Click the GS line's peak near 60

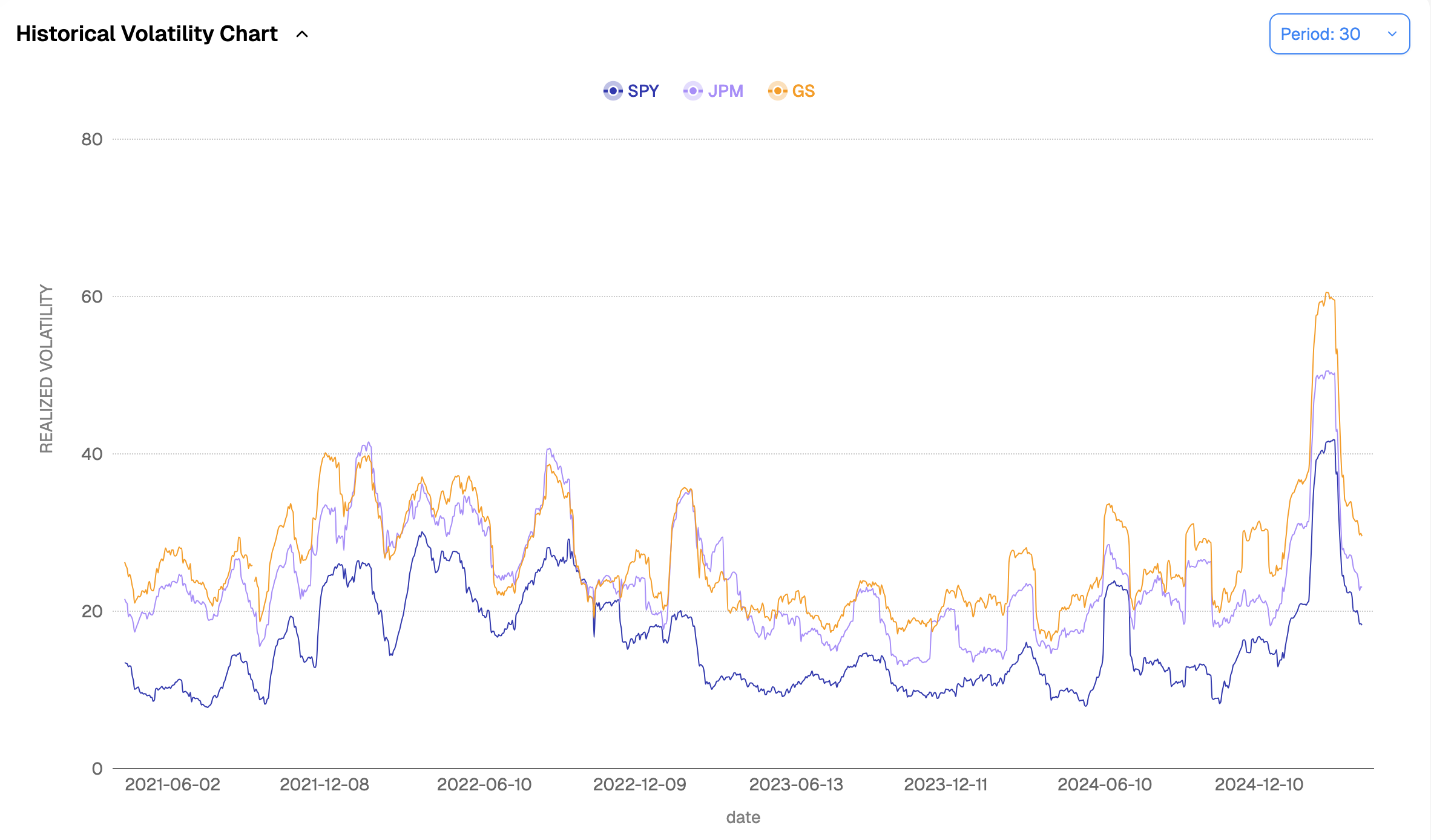1327,294
